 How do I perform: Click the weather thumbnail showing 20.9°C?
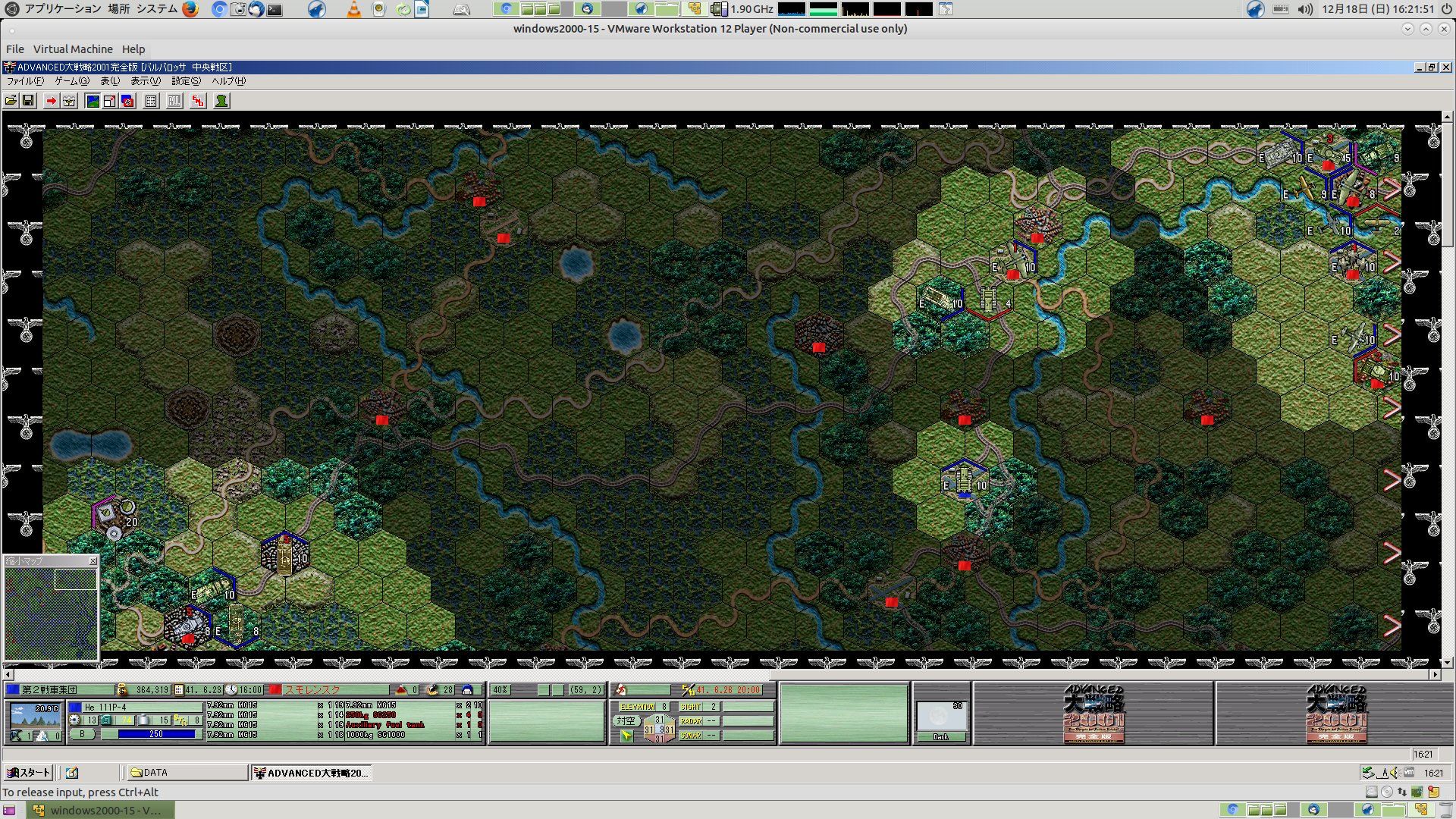(36, 715)
